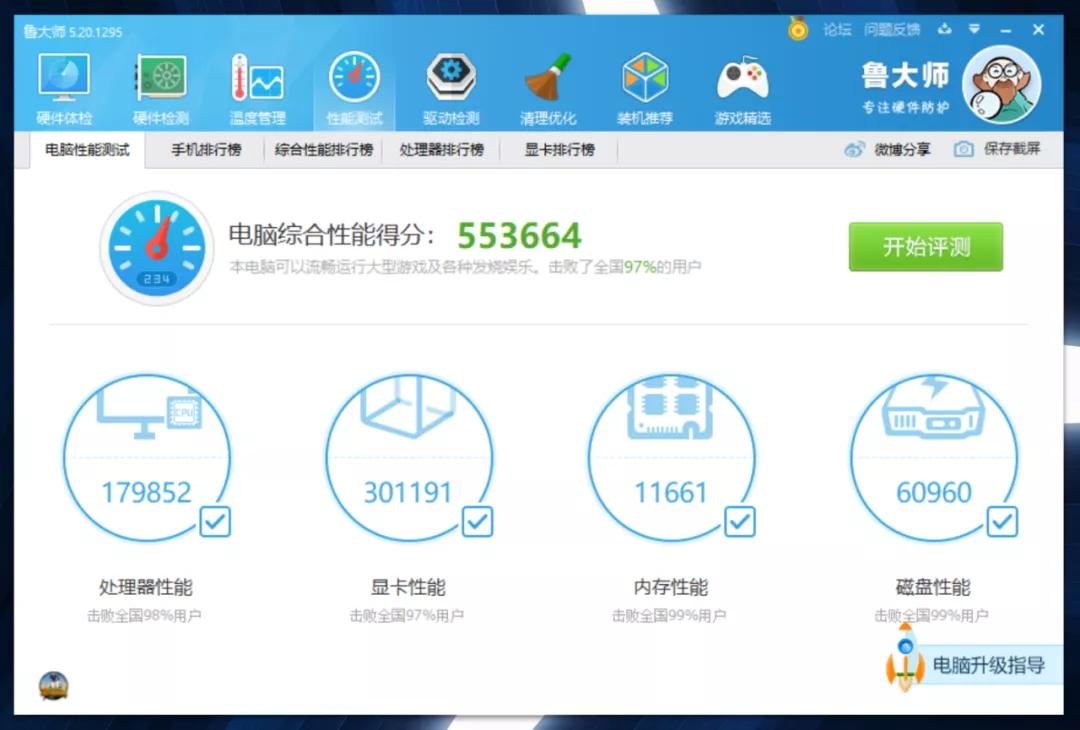Toggle the checkmark under 显卡性能 score
The height and width of the screenshot is (730, 1080).
(x=477, y=522)
